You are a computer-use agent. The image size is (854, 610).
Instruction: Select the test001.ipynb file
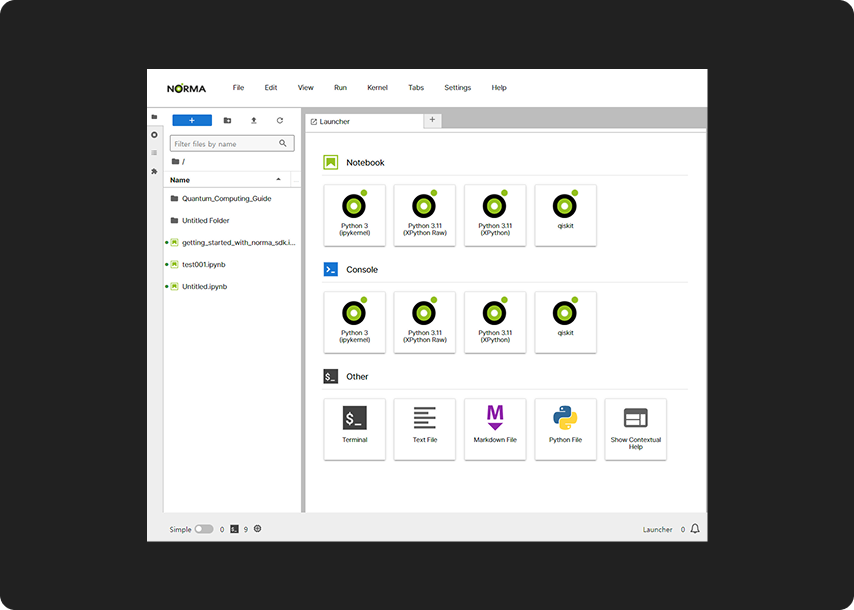click(232, 265)
